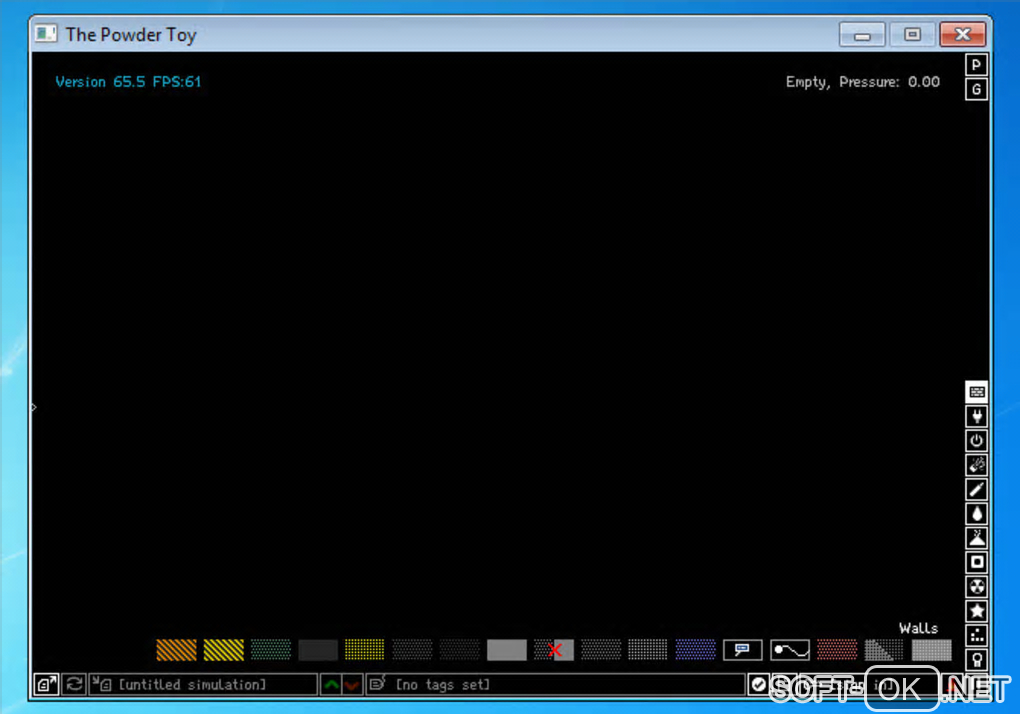The image size is (1020, 714).
Task: Select the diagonal half-filled gray wall swatch
Action: (x=884, y=650)
